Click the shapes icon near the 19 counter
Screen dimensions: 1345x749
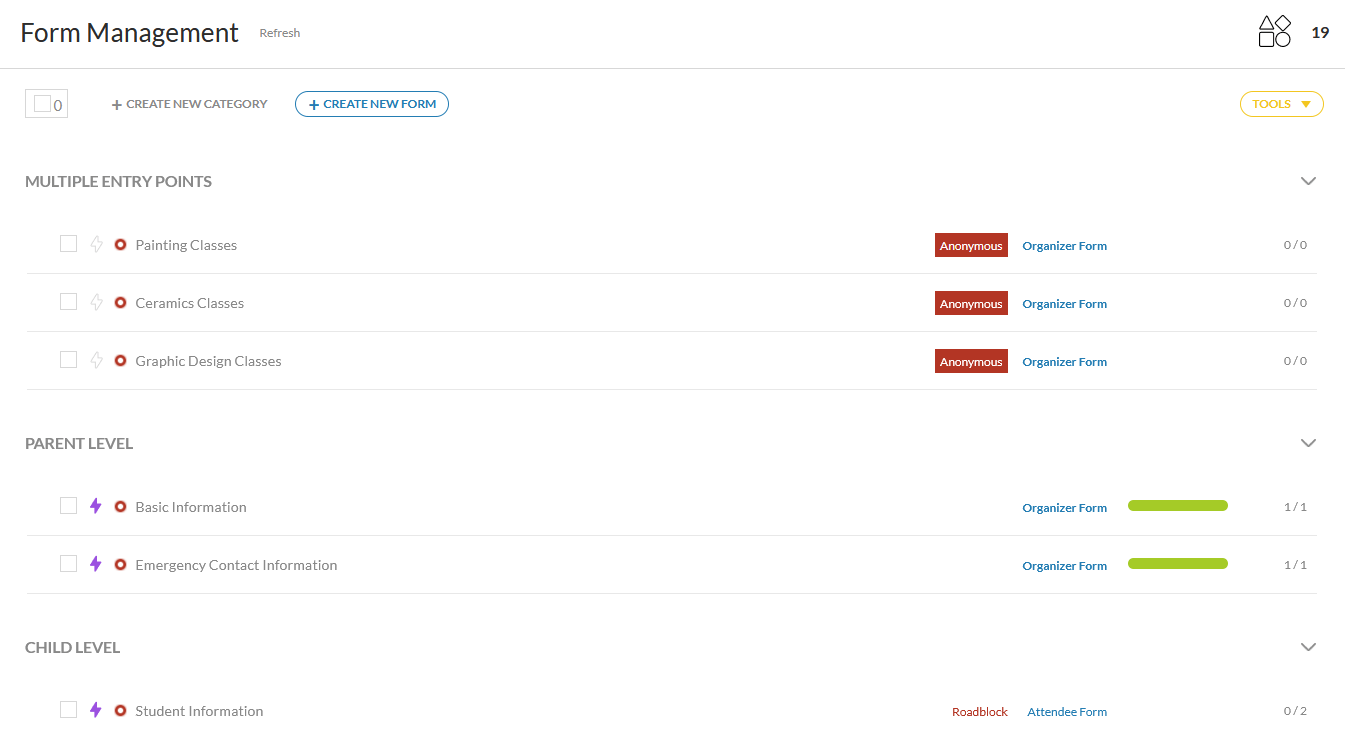tap(1274, 32)
